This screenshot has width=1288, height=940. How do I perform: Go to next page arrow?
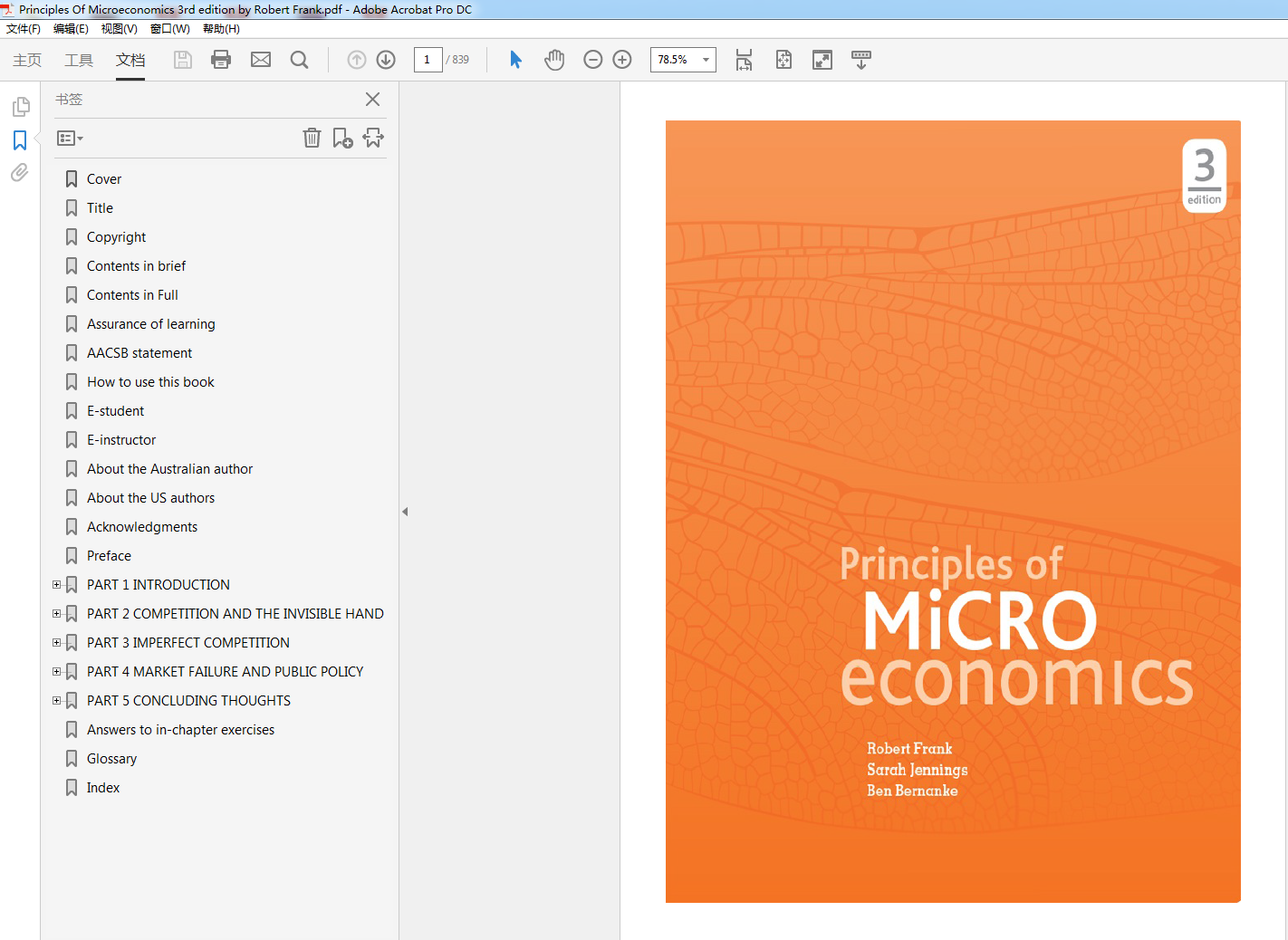[x=386, y=60]
